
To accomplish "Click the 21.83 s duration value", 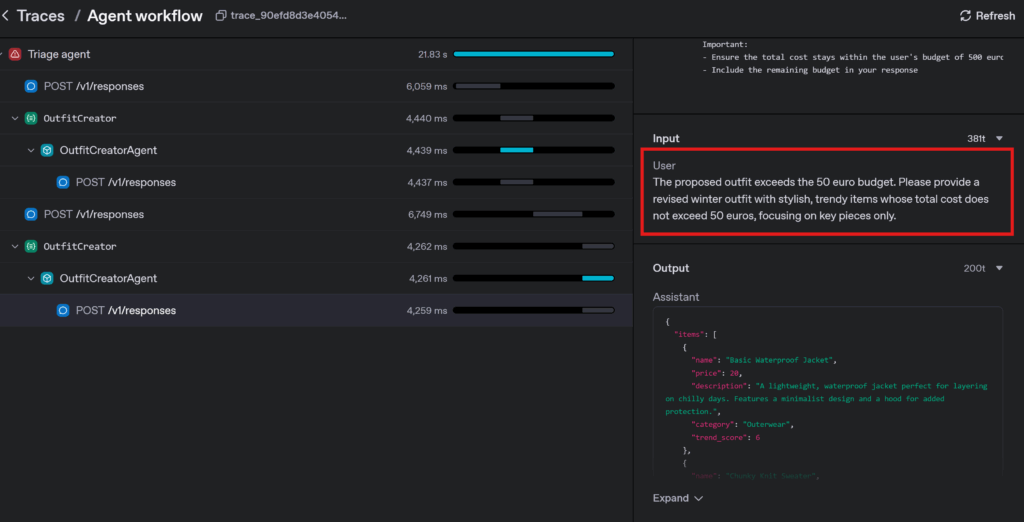I will click(432, 54).
